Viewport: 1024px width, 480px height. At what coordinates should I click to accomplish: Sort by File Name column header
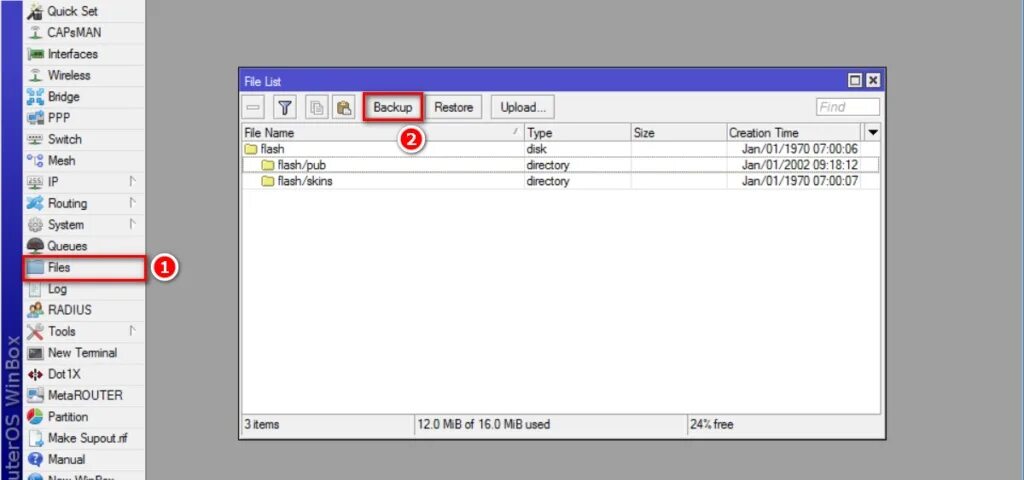pos(383,133)
